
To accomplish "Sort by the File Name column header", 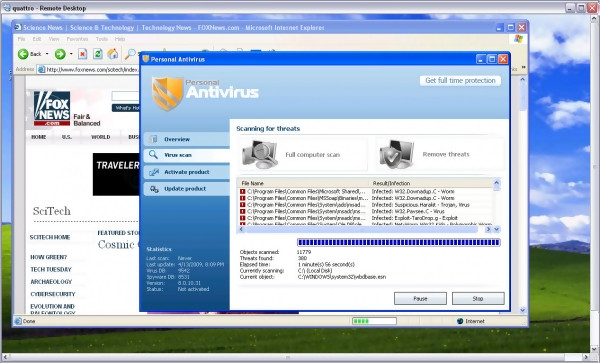I will [303, 183].
